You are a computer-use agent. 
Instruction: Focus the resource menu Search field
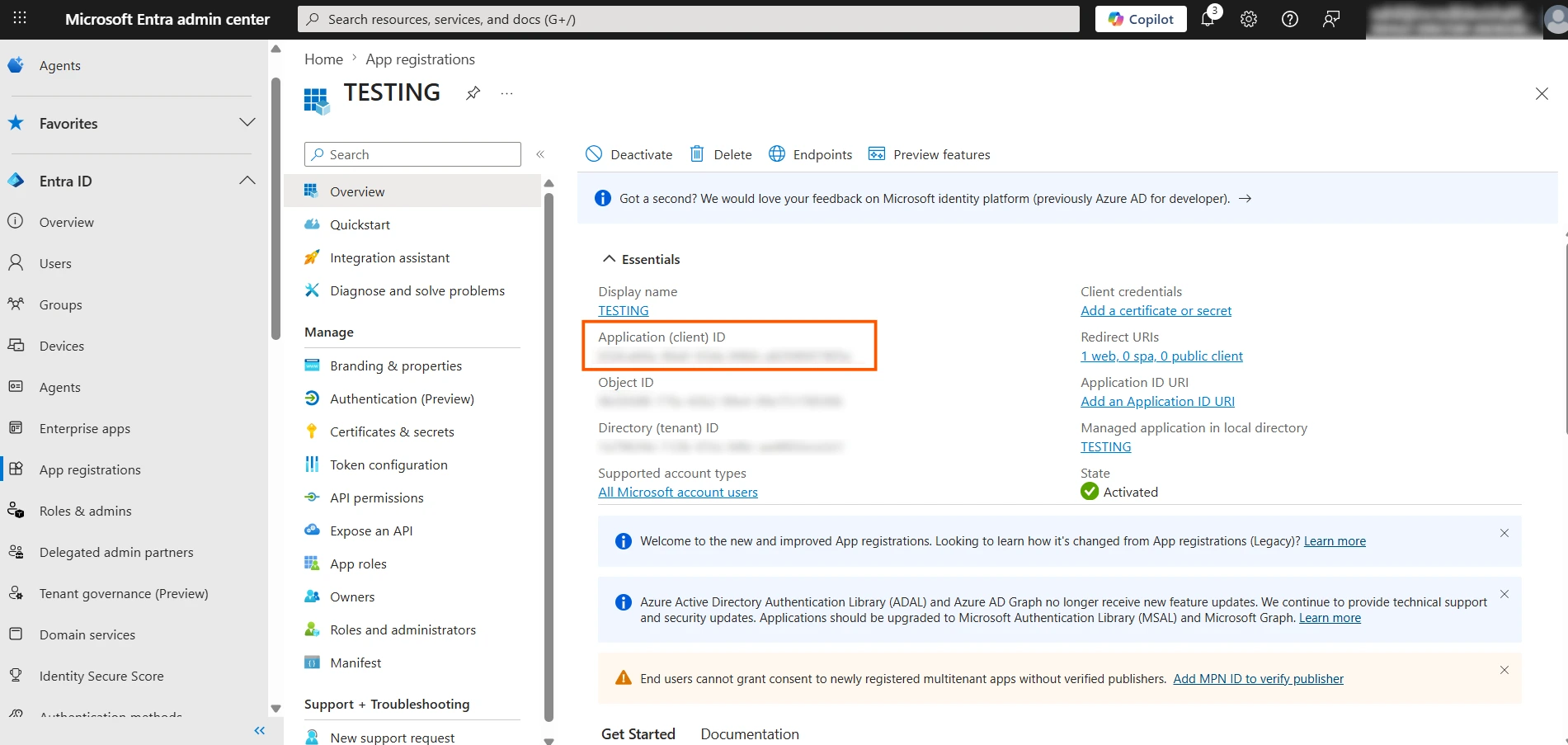(x=412, y=154)
